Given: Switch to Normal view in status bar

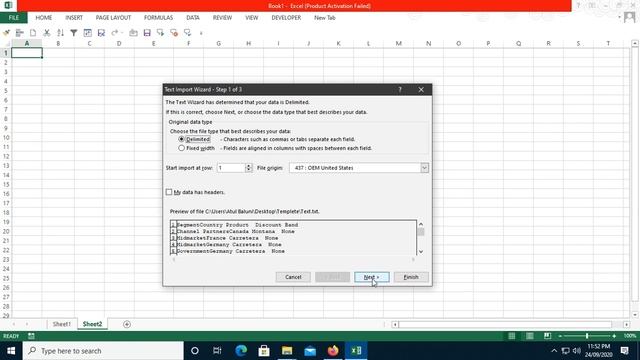Looking at the screenshot, I should coord(511,336).
